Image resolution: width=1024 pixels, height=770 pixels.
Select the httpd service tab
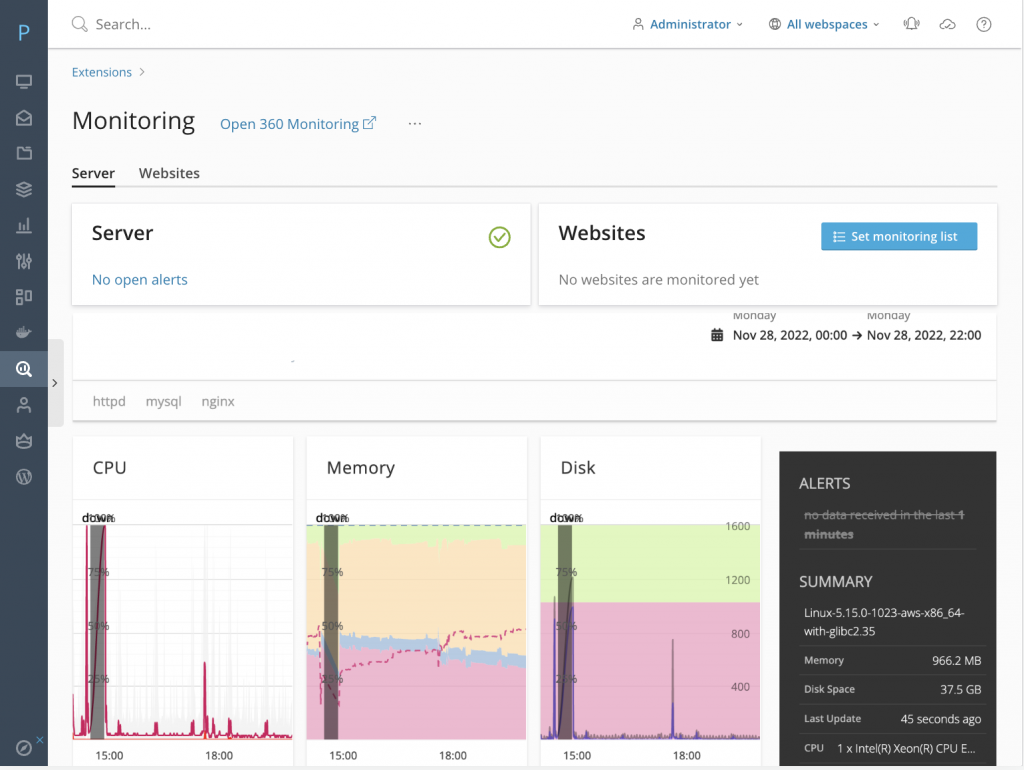tap(109, 401)
